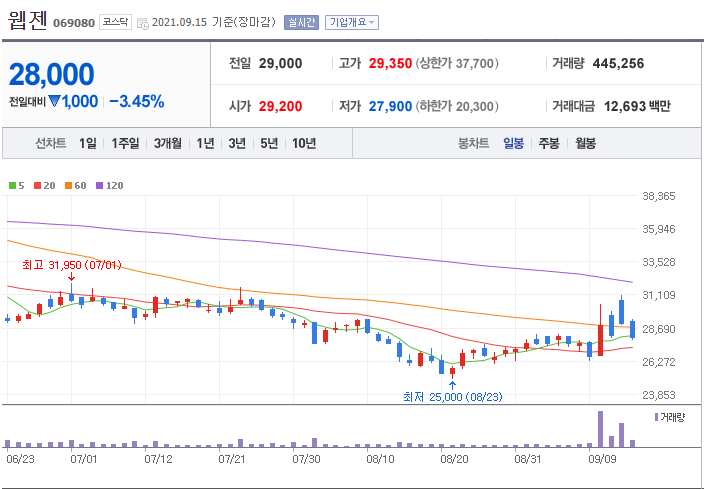The image size is (704, 489).
Task: Click the 최고 31,950 (07/01) marker label
Action: tap(72, 265)
